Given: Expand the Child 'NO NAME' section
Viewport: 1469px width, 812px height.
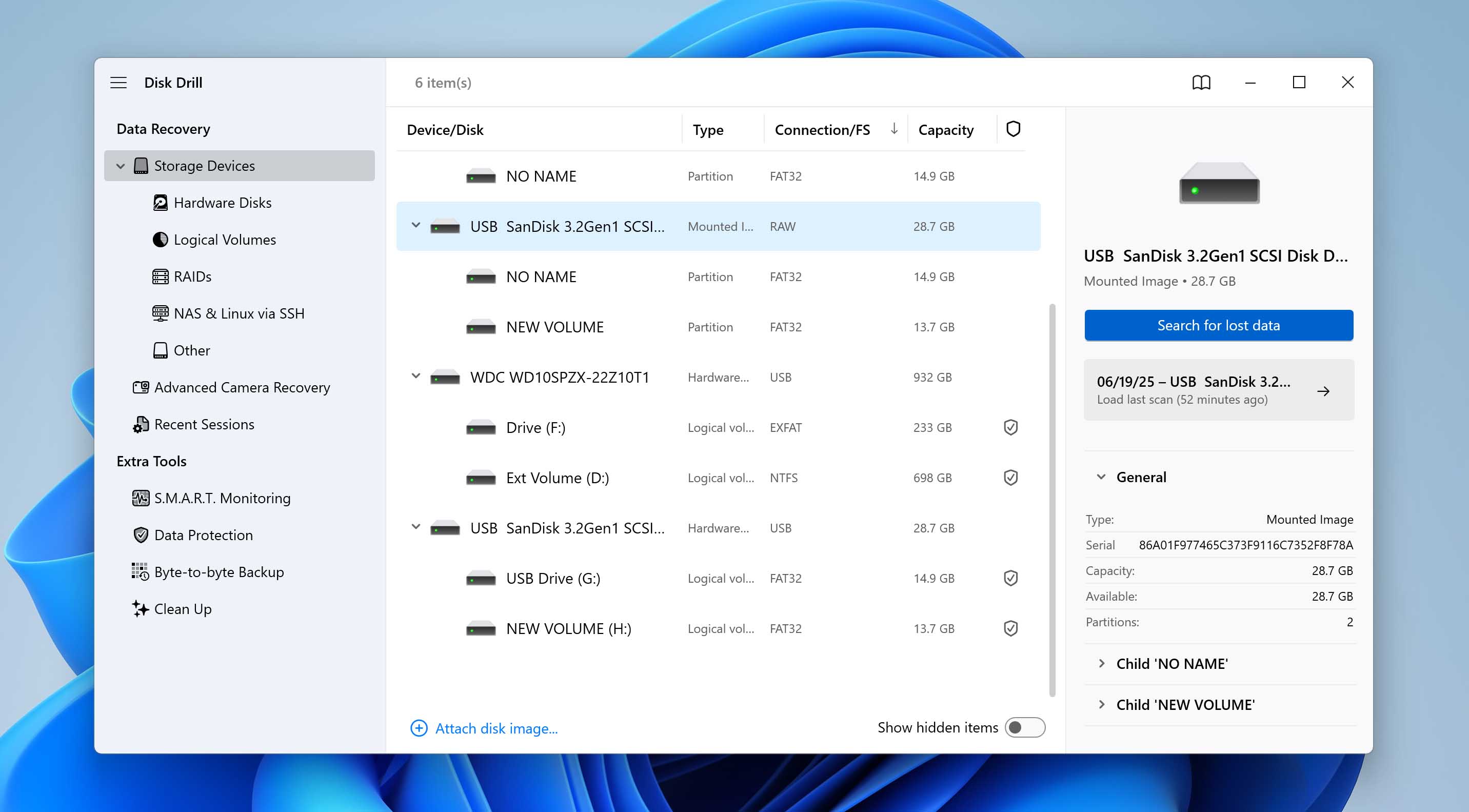Looking at the screenshot, I should coord(1101,664).
